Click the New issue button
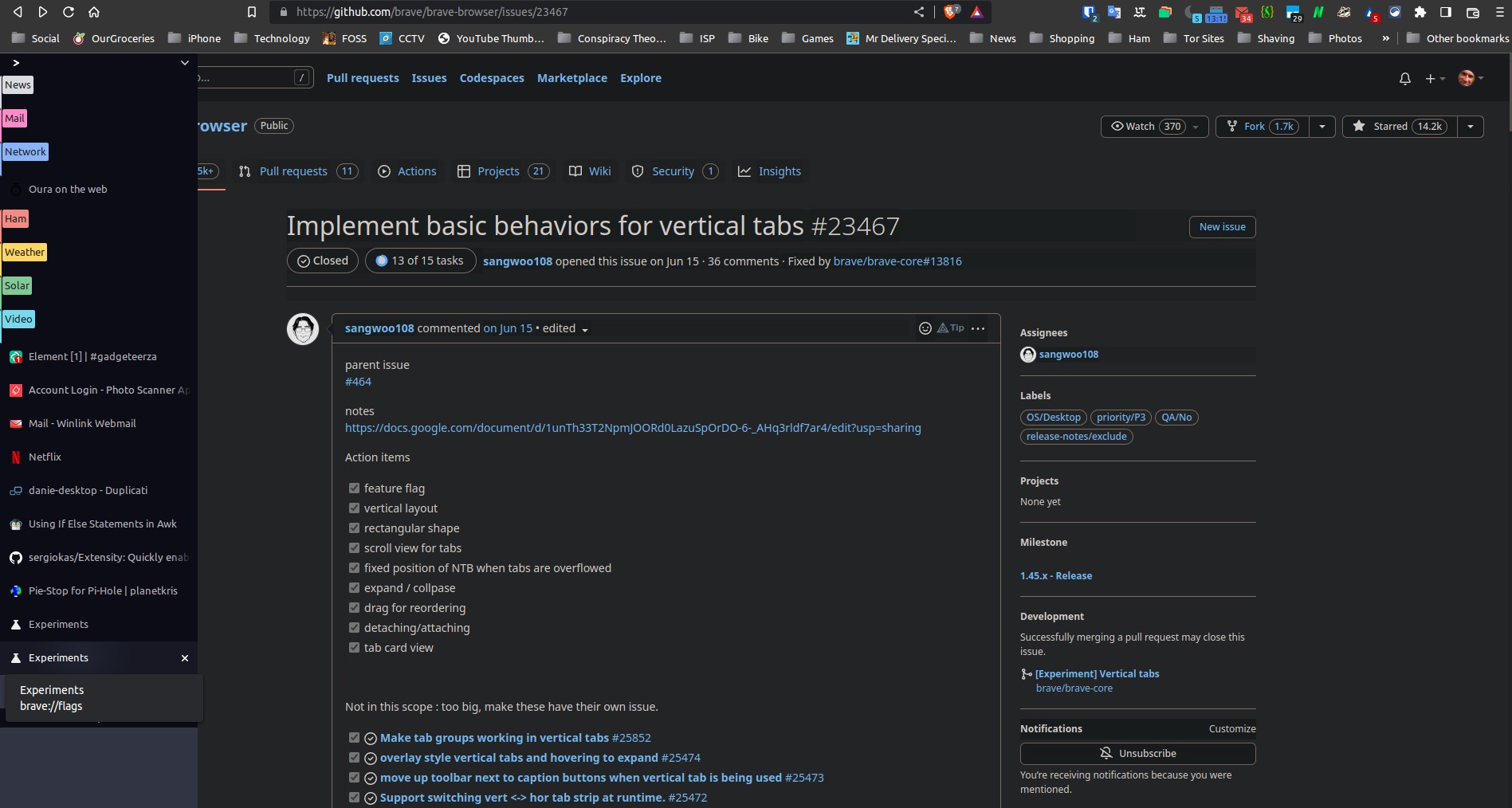1512x808 pixels. [x=1222, y=227]
